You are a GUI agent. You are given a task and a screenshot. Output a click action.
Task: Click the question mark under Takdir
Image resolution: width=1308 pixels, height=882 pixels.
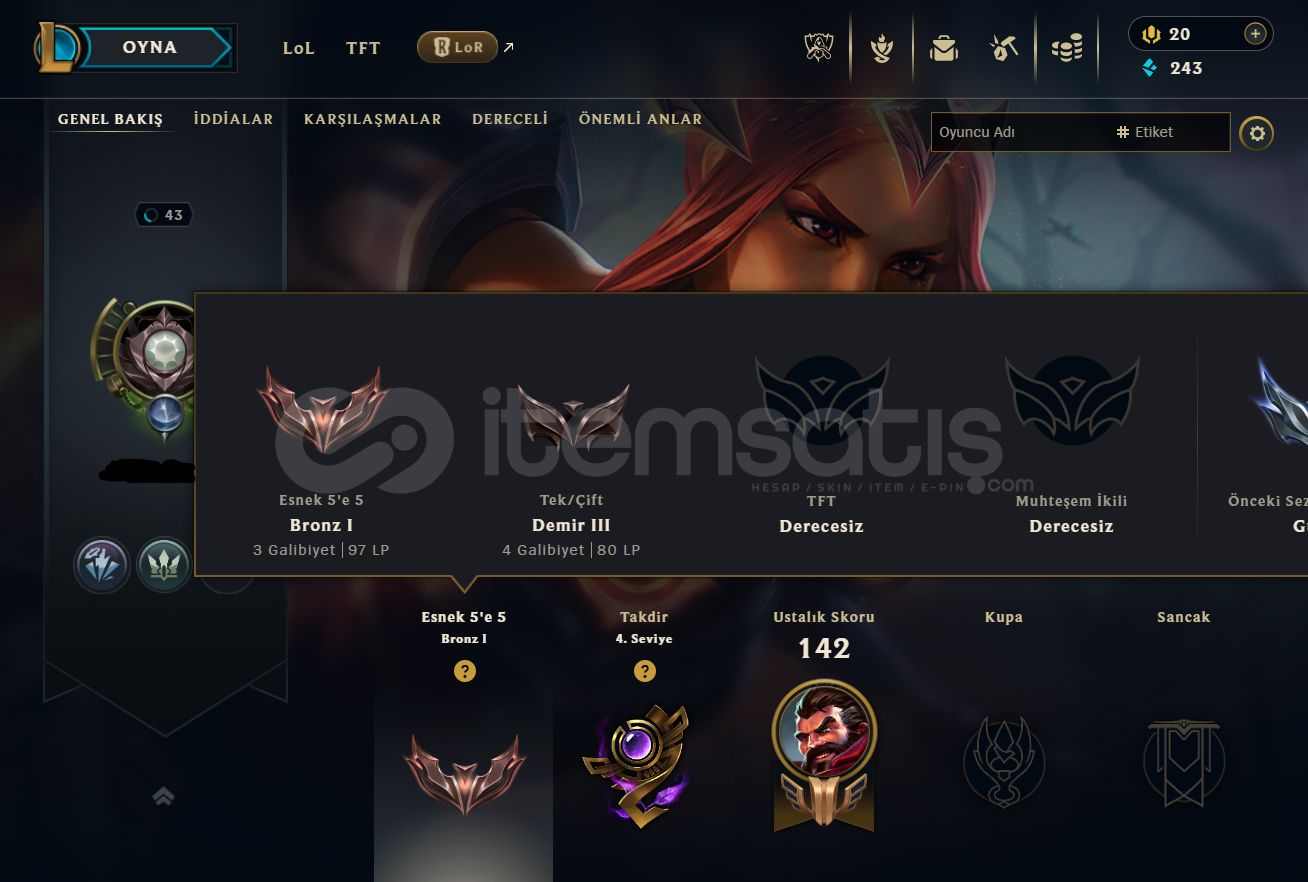[x=645, y=671]
